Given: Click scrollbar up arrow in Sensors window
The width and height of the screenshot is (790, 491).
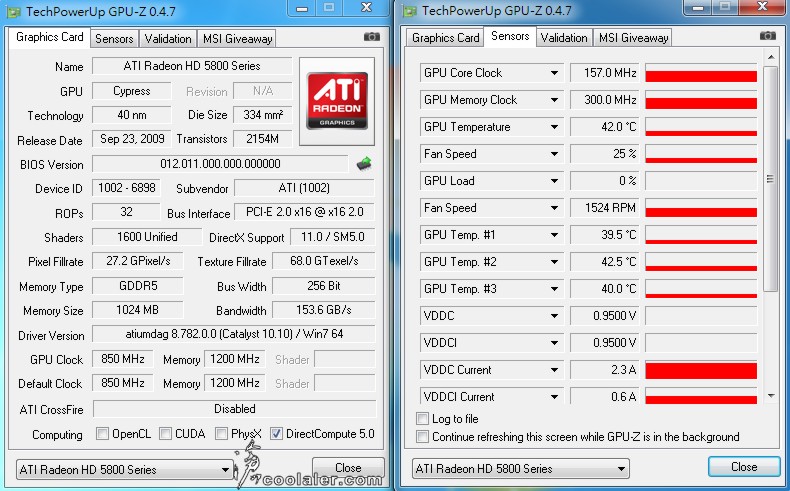Looking at the screenshot, I should click(x=771, y=57).
